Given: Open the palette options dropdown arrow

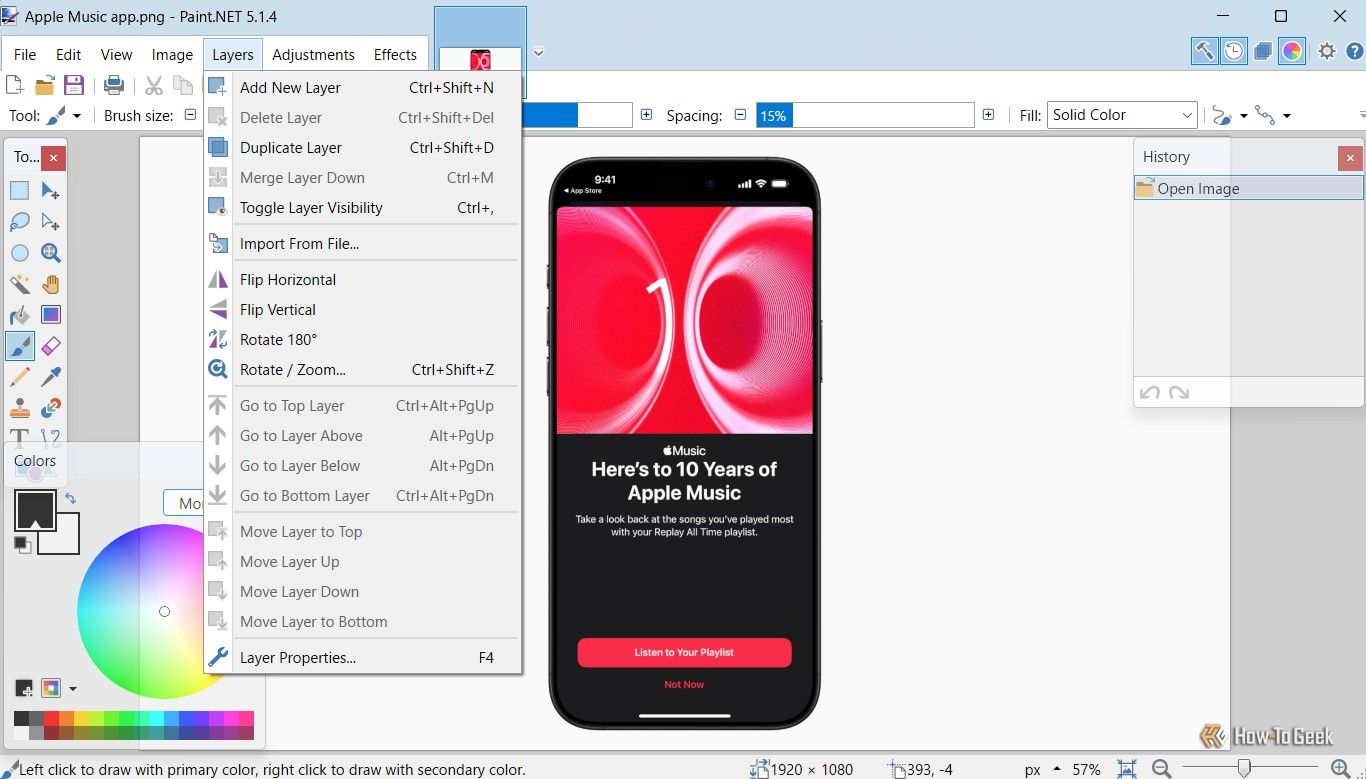Looking at the screenshot, I should point(72,689).
